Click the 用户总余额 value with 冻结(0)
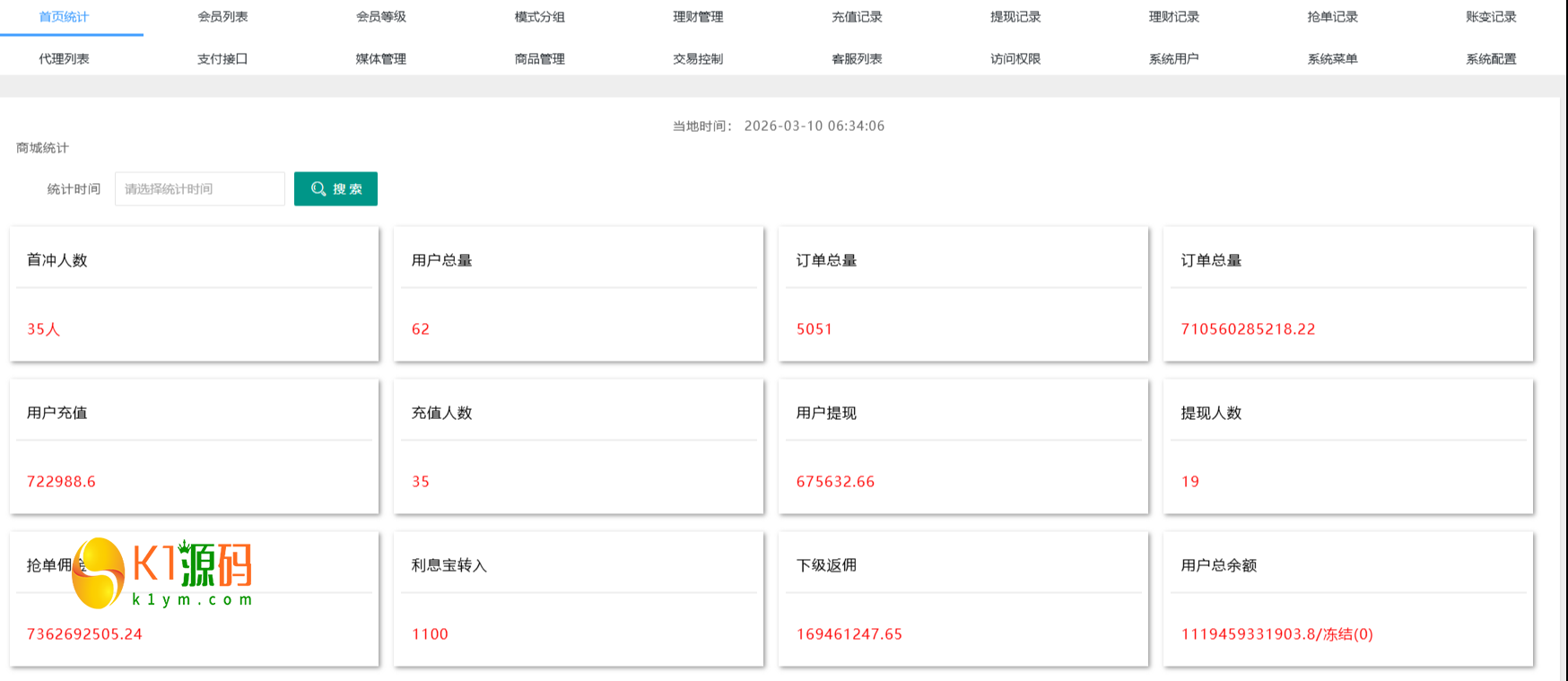Viewport: 1568px width, 681px height. click(x=1276, y=634)
